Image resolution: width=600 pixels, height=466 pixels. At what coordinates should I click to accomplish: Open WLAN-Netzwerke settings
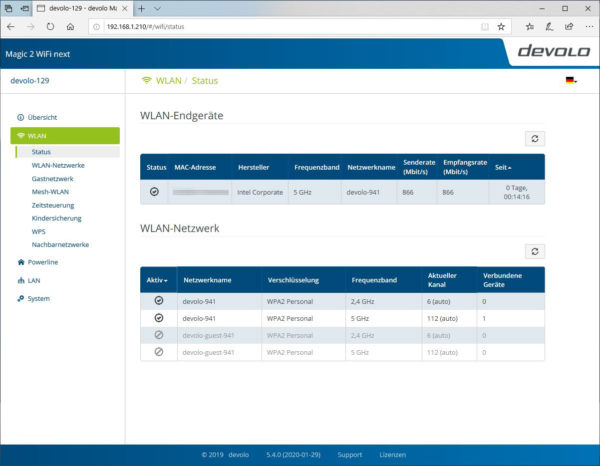point(58,165)
